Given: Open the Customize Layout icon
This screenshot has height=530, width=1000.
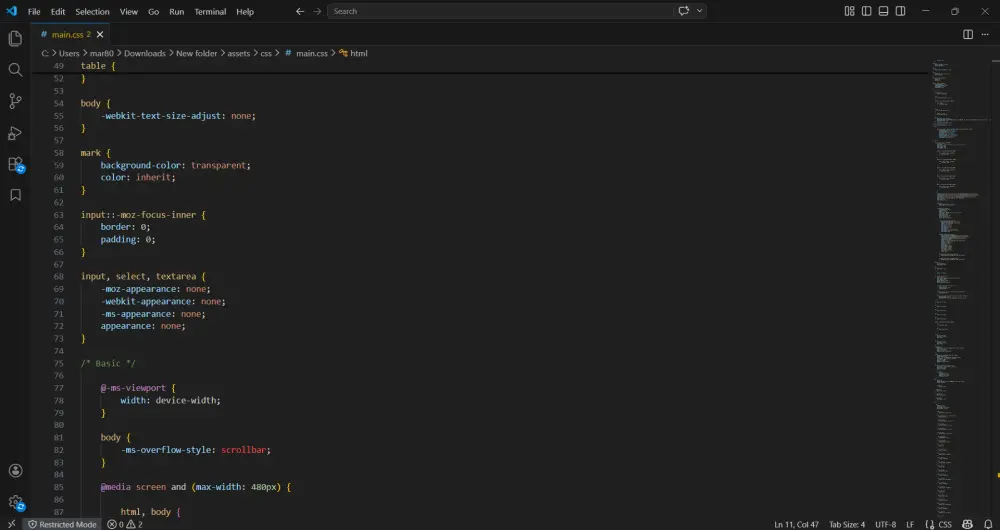Looking at the screenshot, I should (849, 11).
